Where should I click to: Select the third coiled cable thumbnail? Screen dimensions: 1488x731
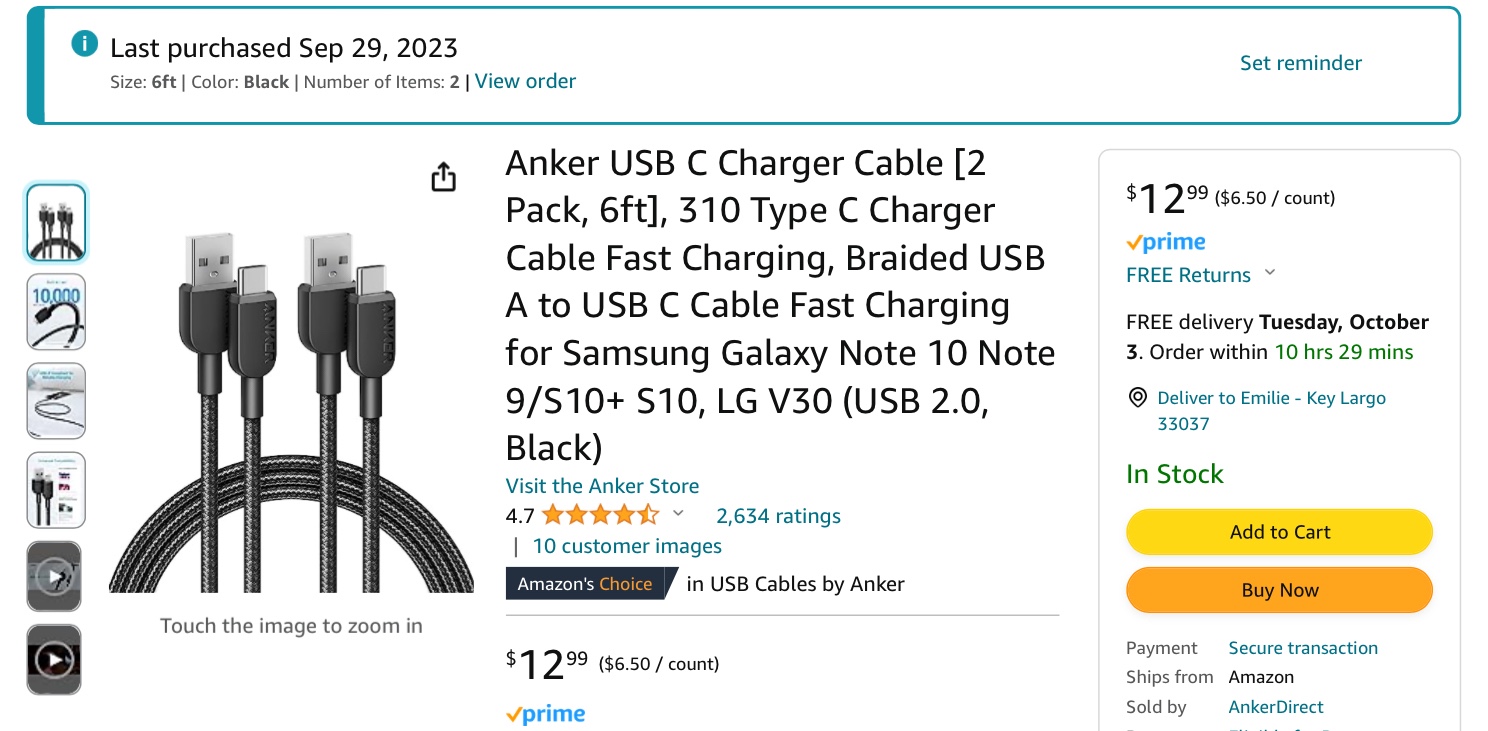point(56,400)
